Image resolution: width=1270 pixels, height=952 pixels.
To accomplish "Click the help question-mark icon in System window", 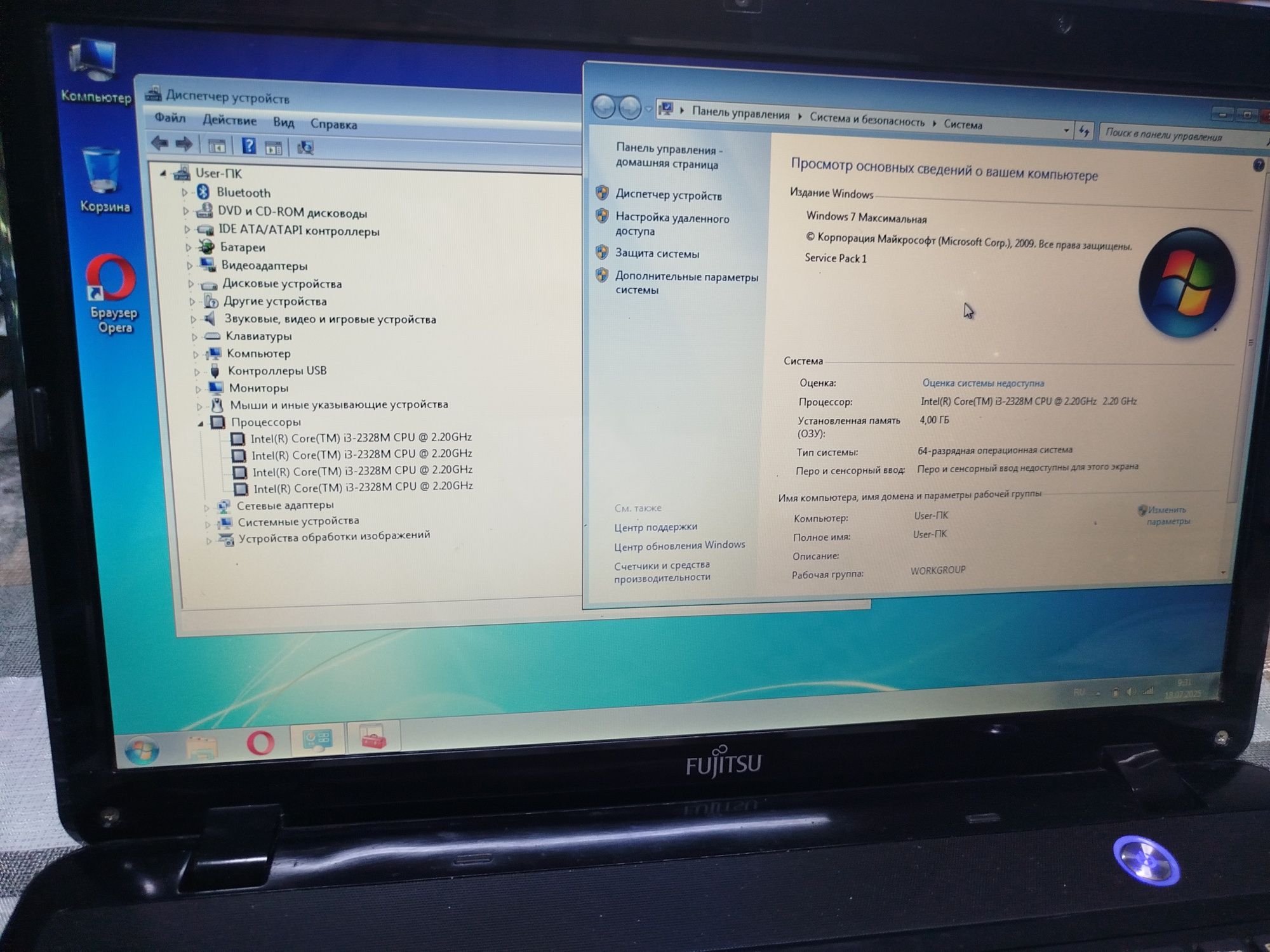I will click(1257, 165).
